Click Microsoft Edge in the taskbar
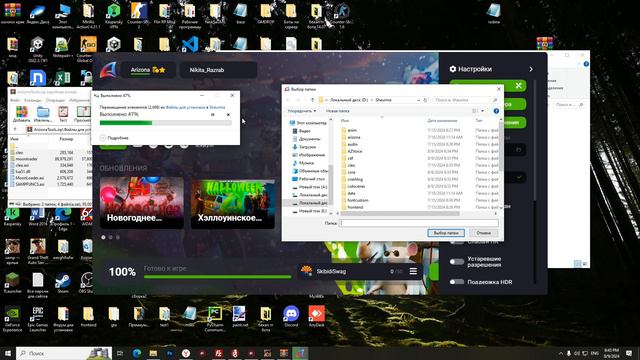Image resolution: width=640 pixels, height=360 pixels. (x=137, y=353)
